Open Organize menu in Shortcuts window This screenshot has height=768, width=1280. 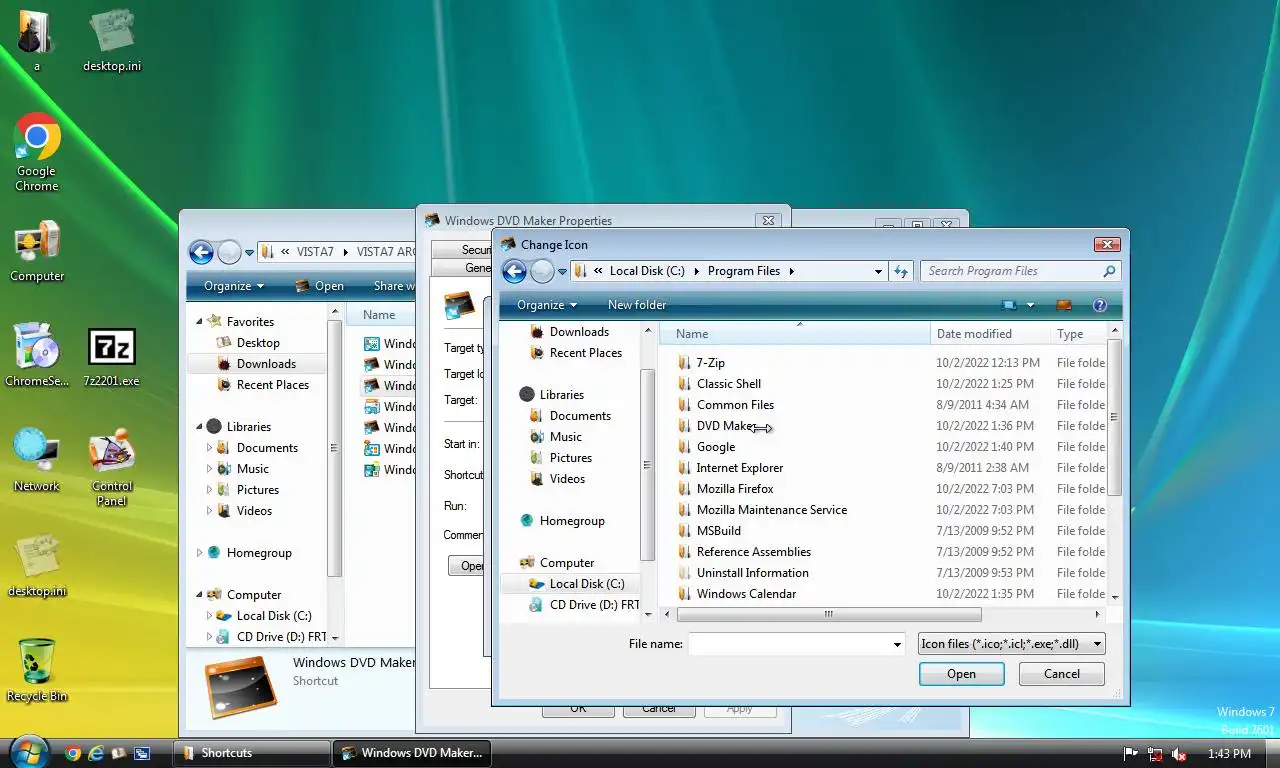234,286
